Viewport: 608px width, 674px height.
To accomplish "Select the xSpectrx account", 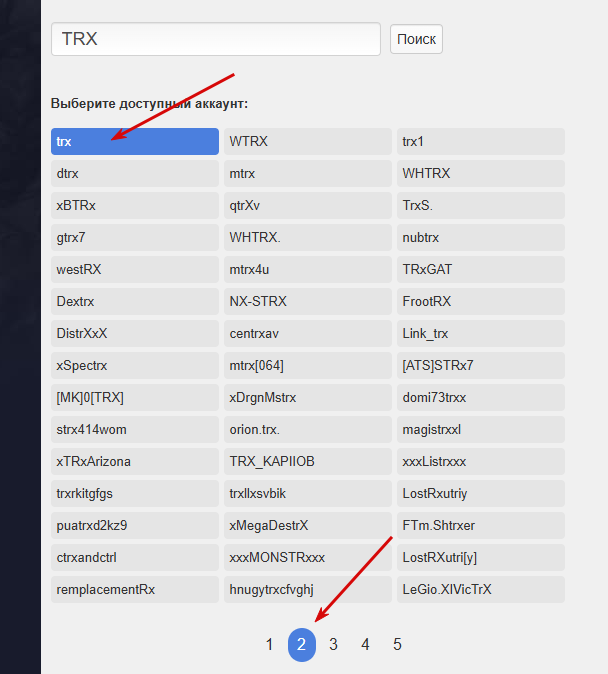I will point(135,365).
